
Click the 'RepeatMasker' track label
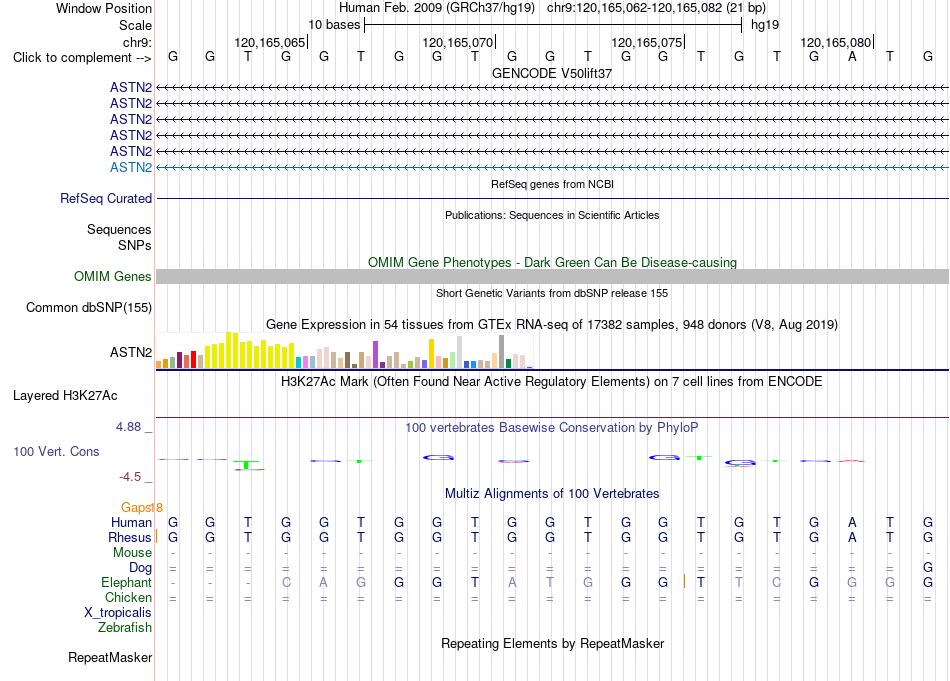110,657
